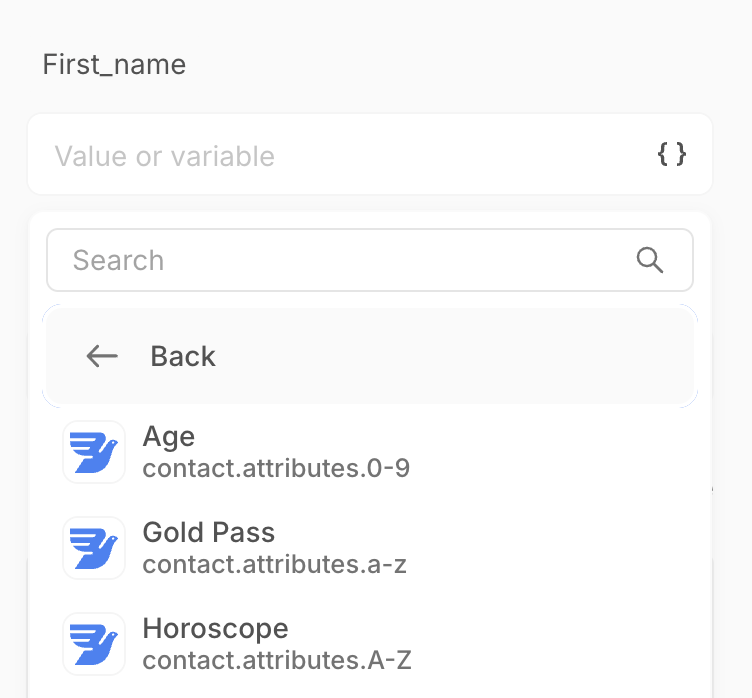Insert the Horoscope contact attribute row
Screen dimensions: 752x698
coord(400,644)
